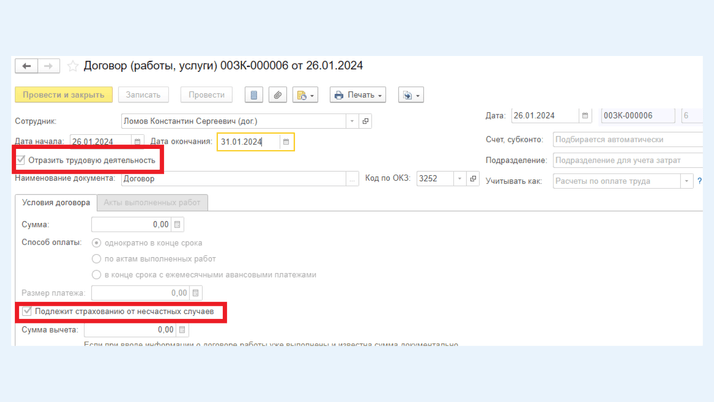
Task: Click the Дата окончания field 31.01.2024
Action: (249, 142)
